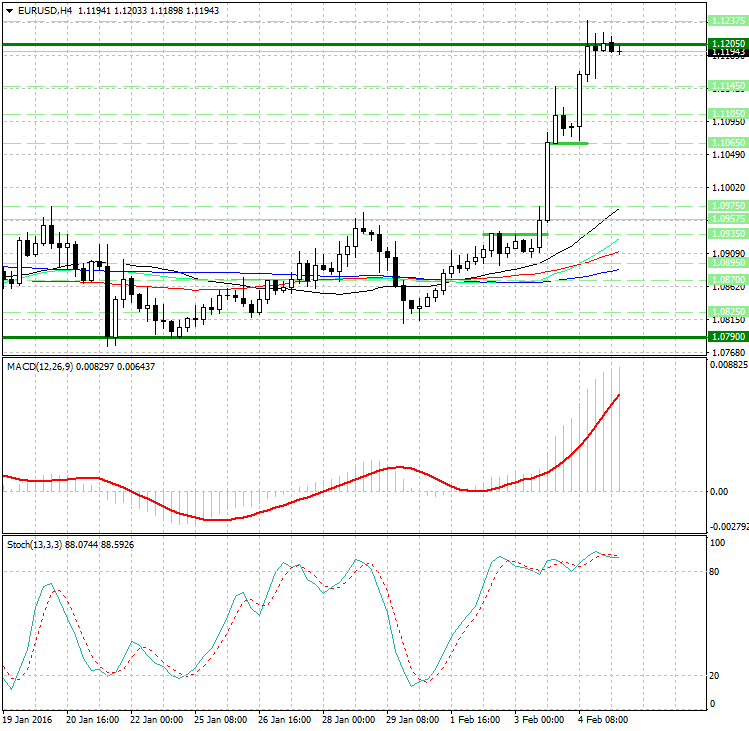The height and width of the screenshot is (731, 749).
Task: Click the Stochastic 20 level scale label
Action: (715, 676)
